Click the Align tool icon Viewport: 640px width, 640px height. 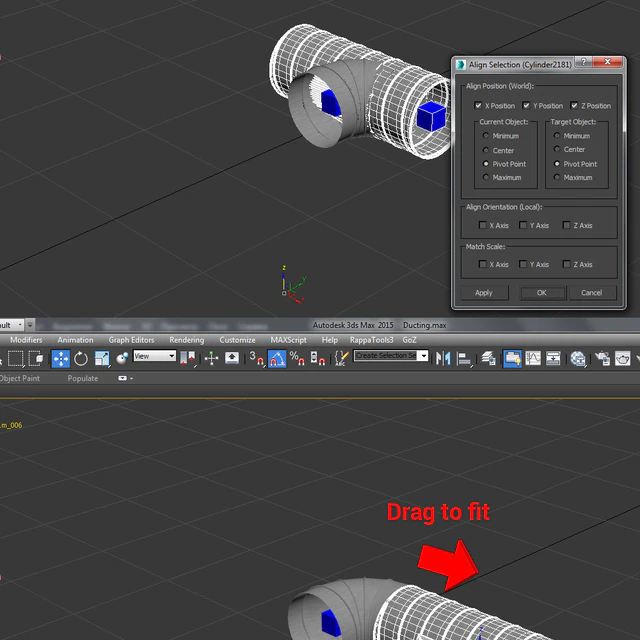(x=464, y=358)
